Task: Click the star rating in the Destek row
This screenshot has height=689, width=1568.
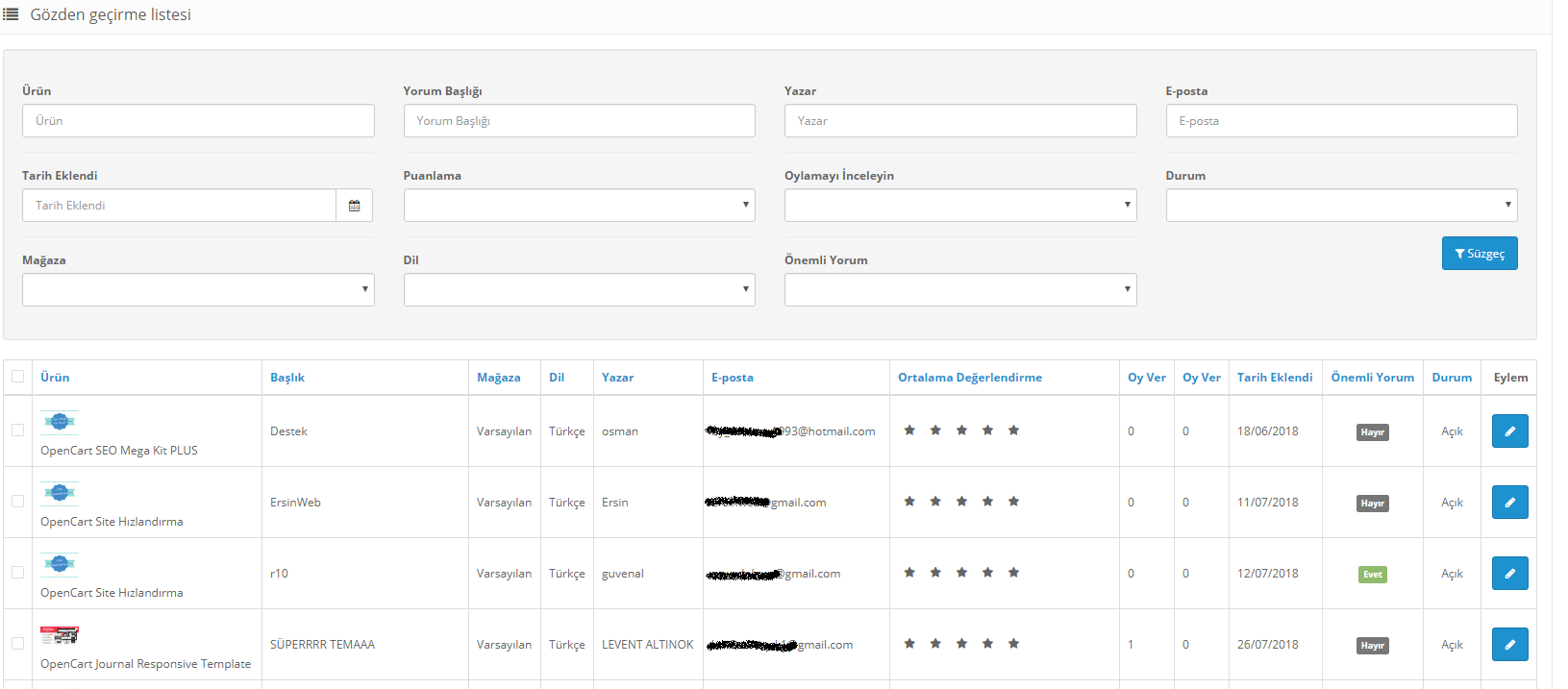Action: click(x=961, y=431)
